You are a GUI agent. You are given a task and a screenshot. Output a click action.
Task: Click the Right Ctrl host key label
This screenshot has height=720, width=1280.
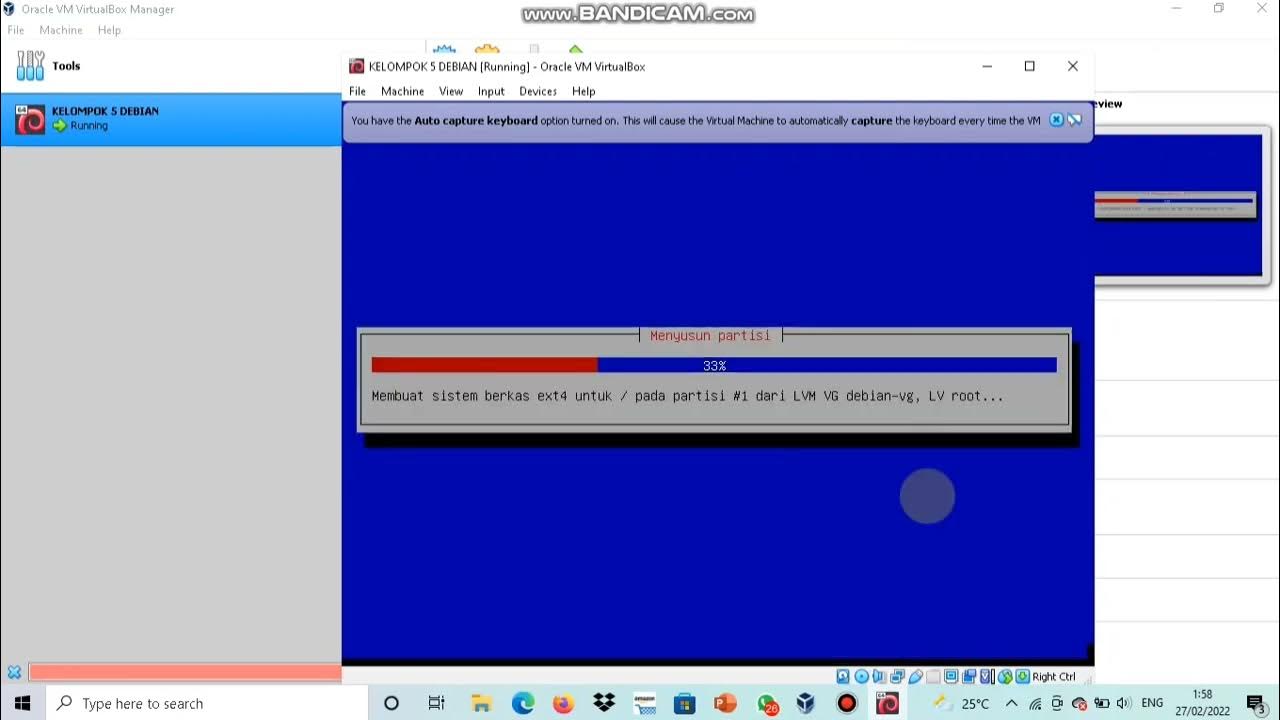coord(1054,677)
